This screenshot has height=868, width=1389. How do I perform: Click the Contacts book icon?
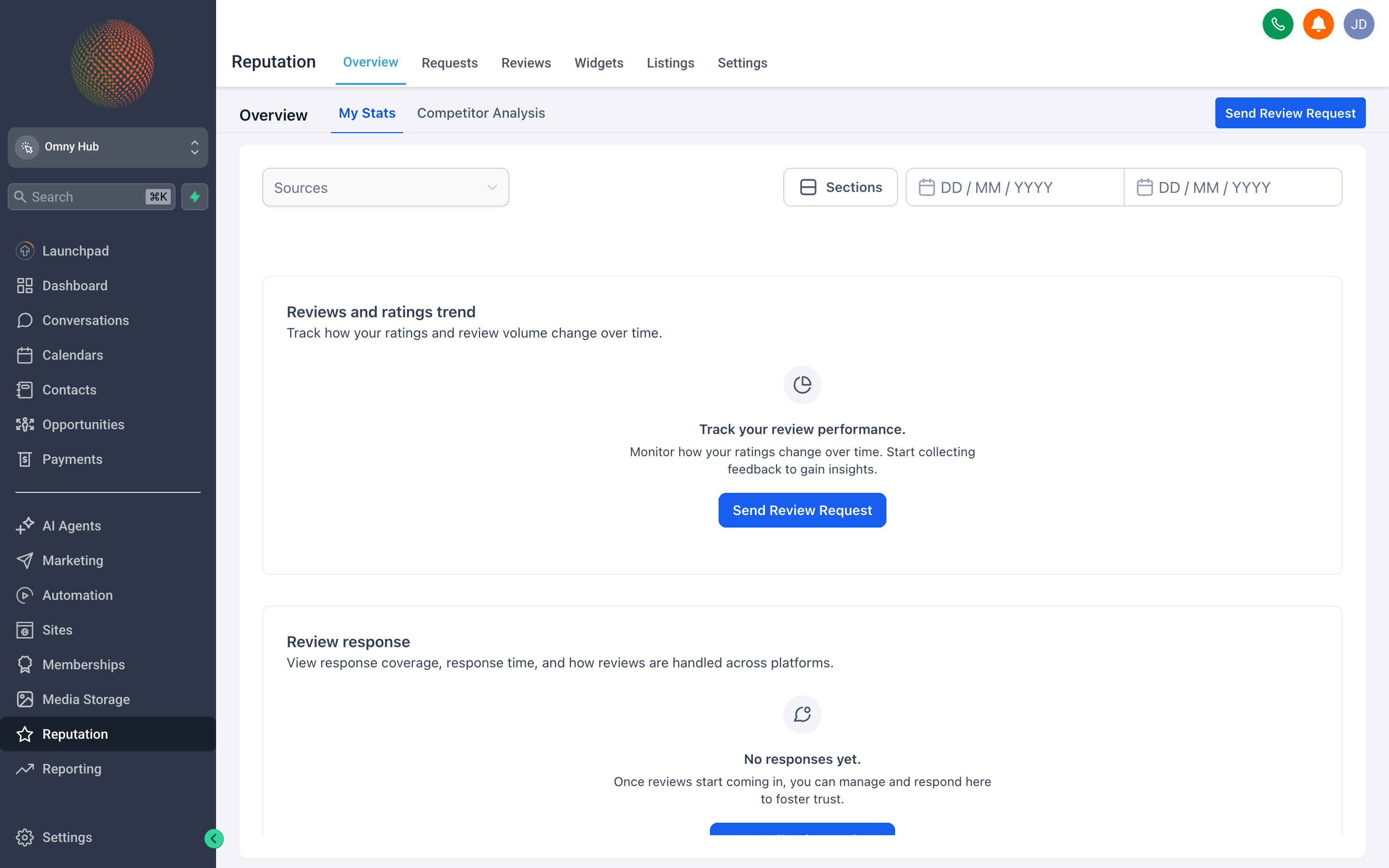click(25, 390)
